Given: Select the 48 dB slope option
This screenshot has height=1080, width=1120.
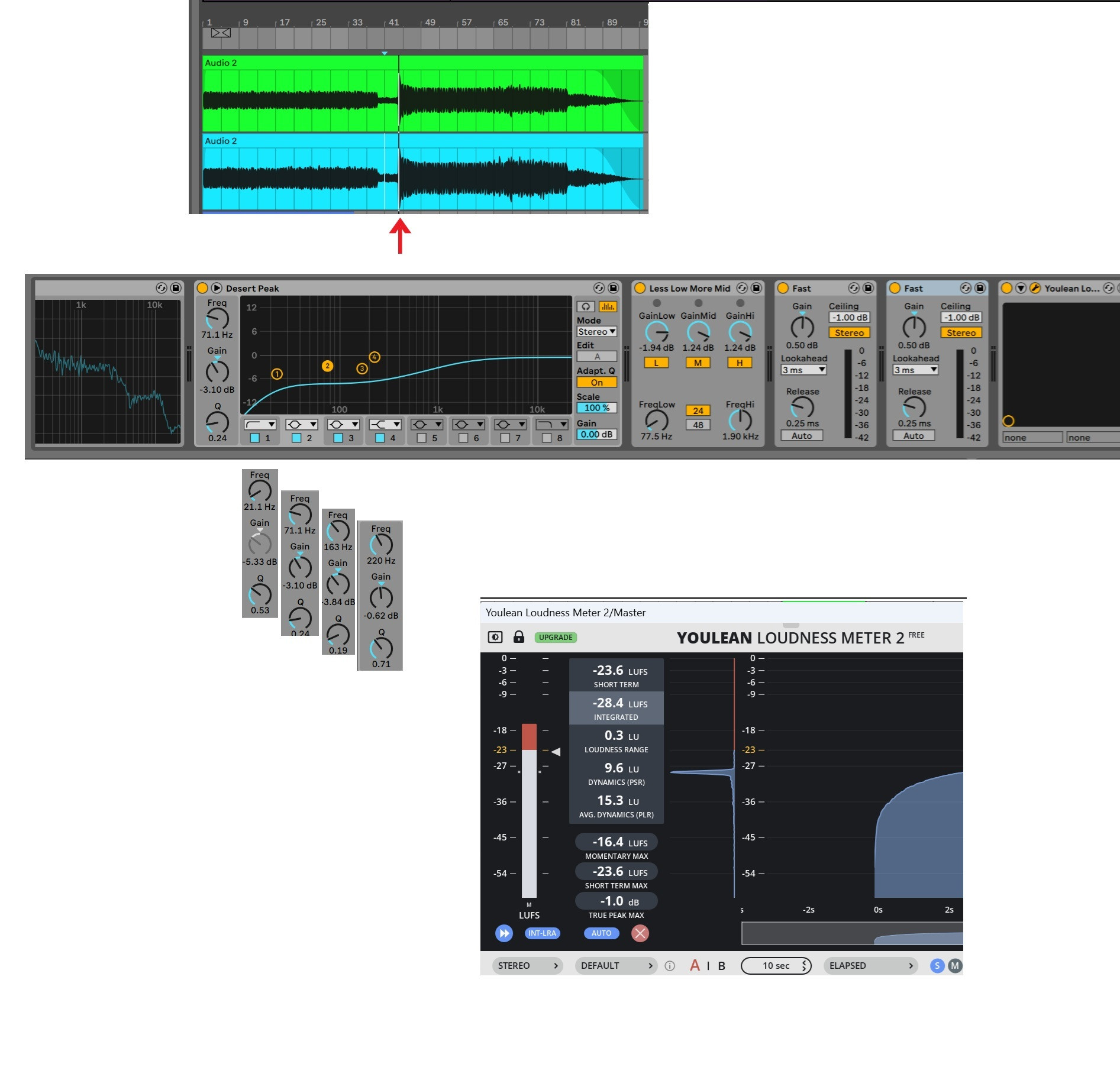Looking at the screenshot, I should click(x=698, y=425).
